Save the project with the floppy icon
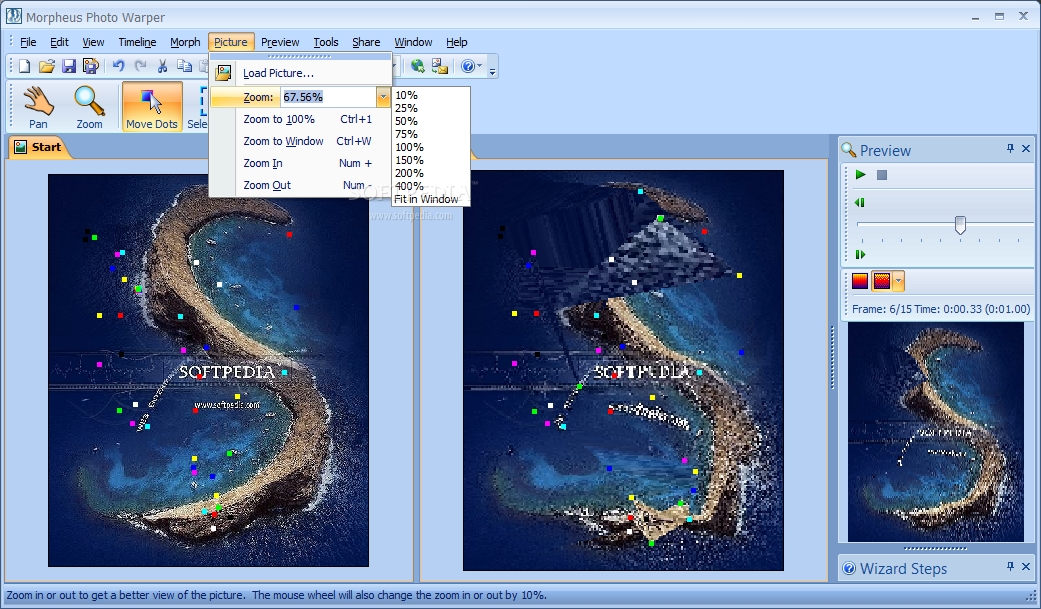This screenshot has height=609, width=1041. click(68, 66)
